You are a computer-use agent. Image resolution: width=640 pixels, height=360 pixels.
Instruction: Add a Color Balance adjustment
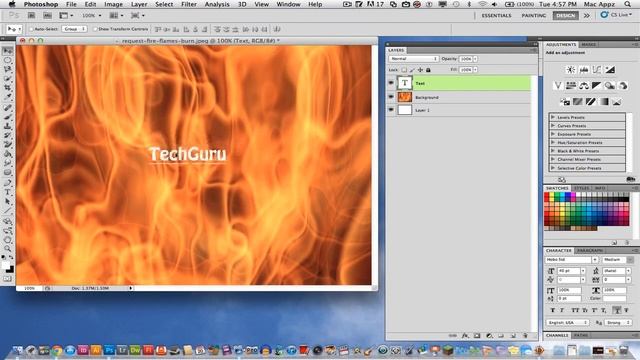pos(584,85)
